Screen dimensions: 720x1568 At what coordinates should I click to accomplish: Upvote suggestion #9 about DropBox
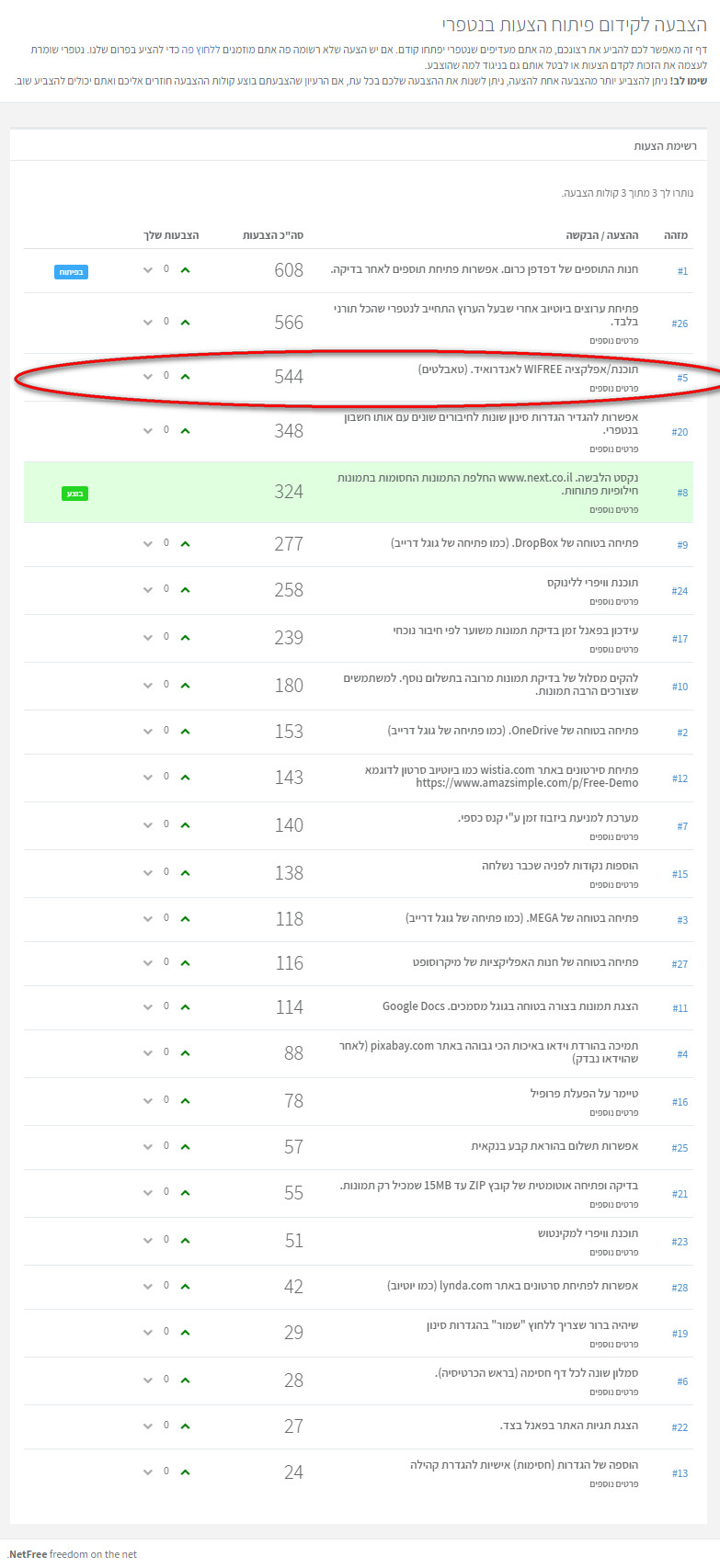point(185,544)
